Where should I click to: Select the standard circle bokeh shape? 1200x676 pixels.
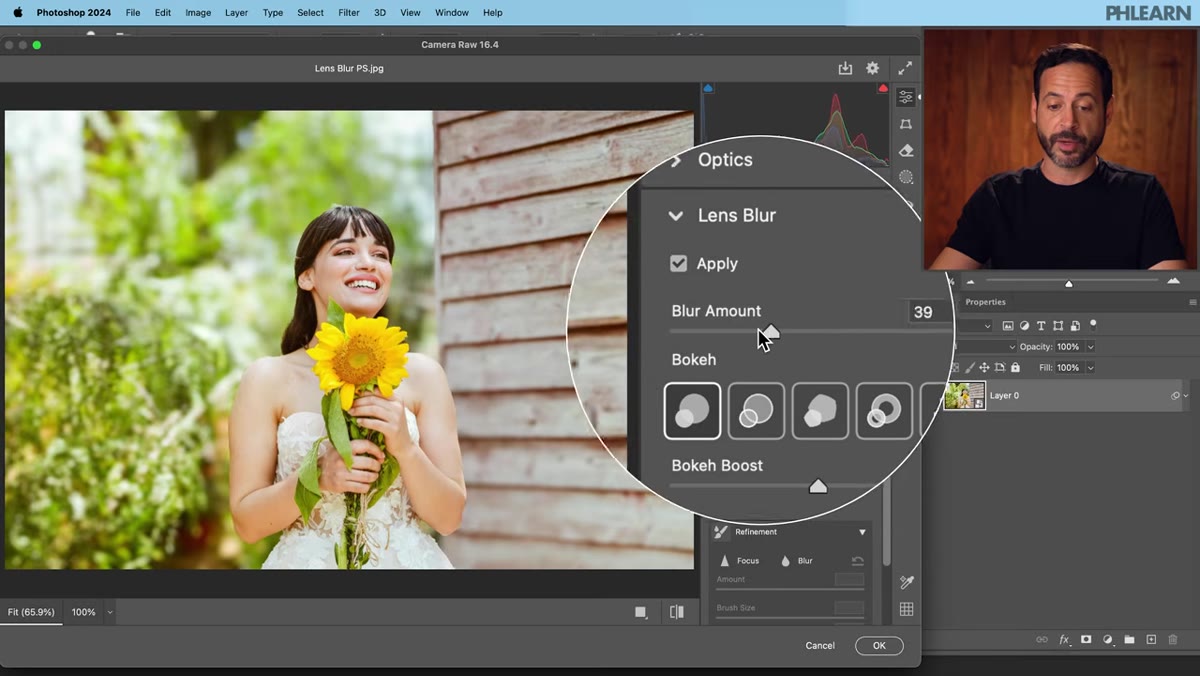tap(692, 411)
